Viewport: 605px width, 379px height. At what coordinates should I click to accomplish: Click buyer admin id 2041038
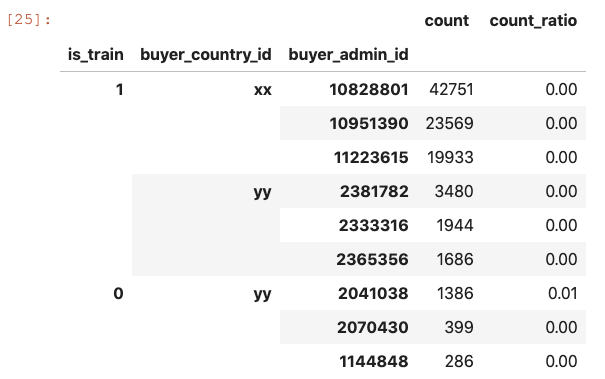tap(373, 294)
